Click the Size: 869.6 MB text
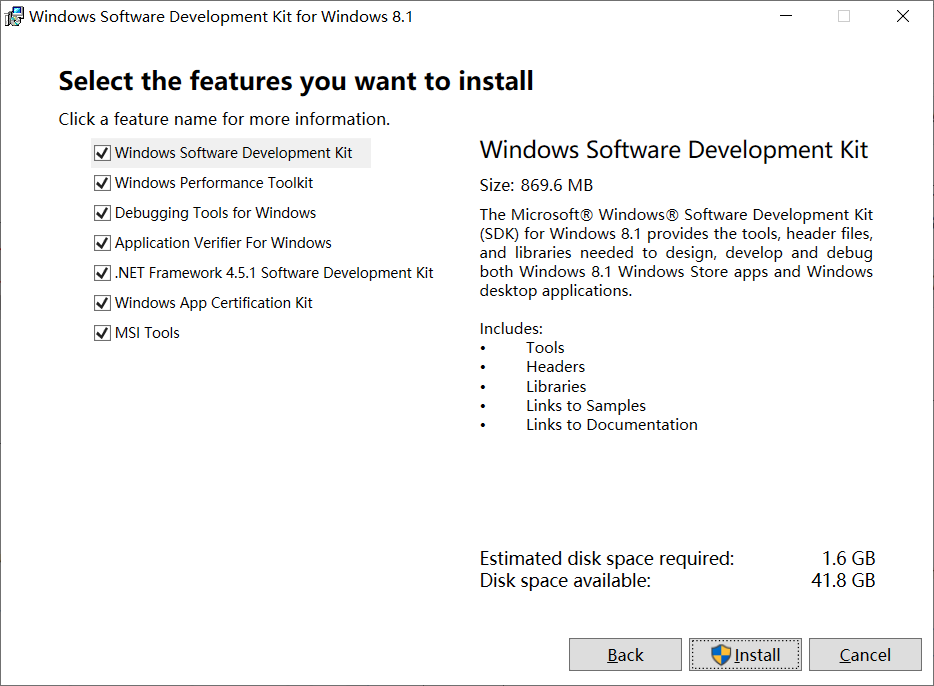The height and width of the screenshot is (686, 934). point(536,185)
